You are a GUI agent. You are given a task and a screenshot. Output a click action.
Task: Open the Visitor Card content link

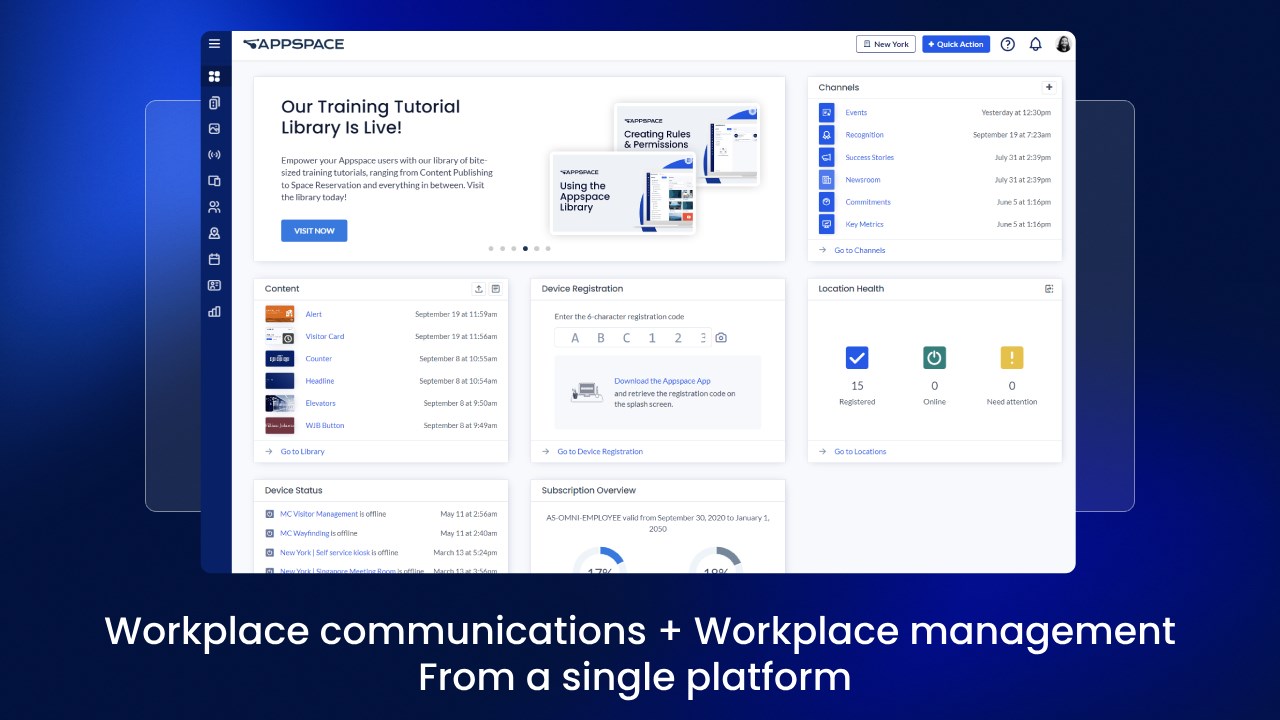(x=325, y=336)
